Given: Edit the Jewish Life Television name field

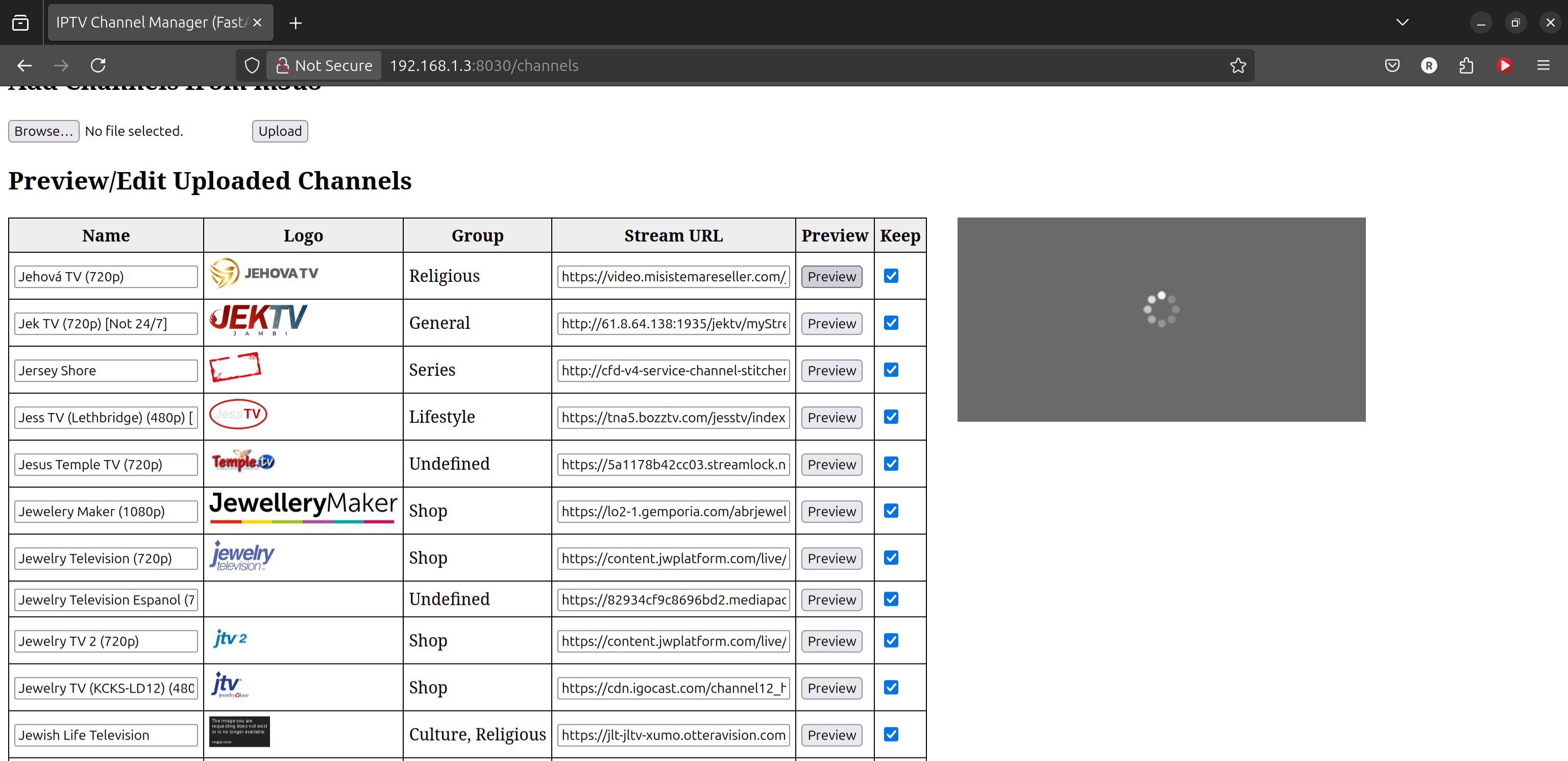Looking at the screenshot, I should tap(106, 735).
